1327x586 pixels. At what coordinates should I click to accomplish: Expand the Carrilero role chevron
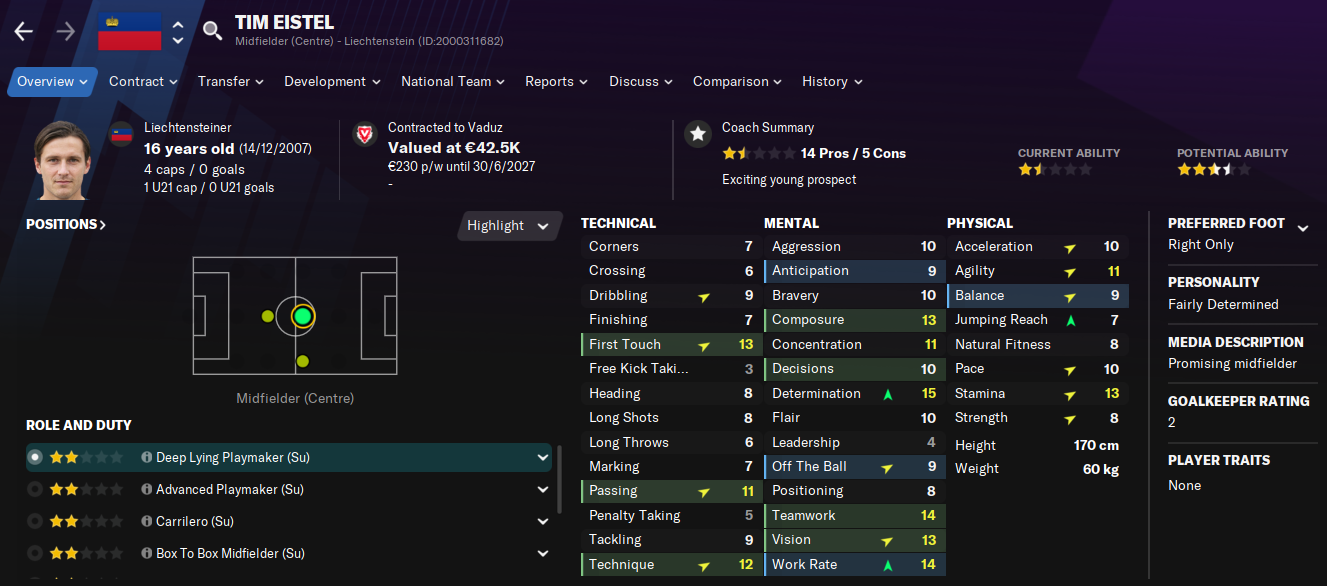click(x=543, y=521)
